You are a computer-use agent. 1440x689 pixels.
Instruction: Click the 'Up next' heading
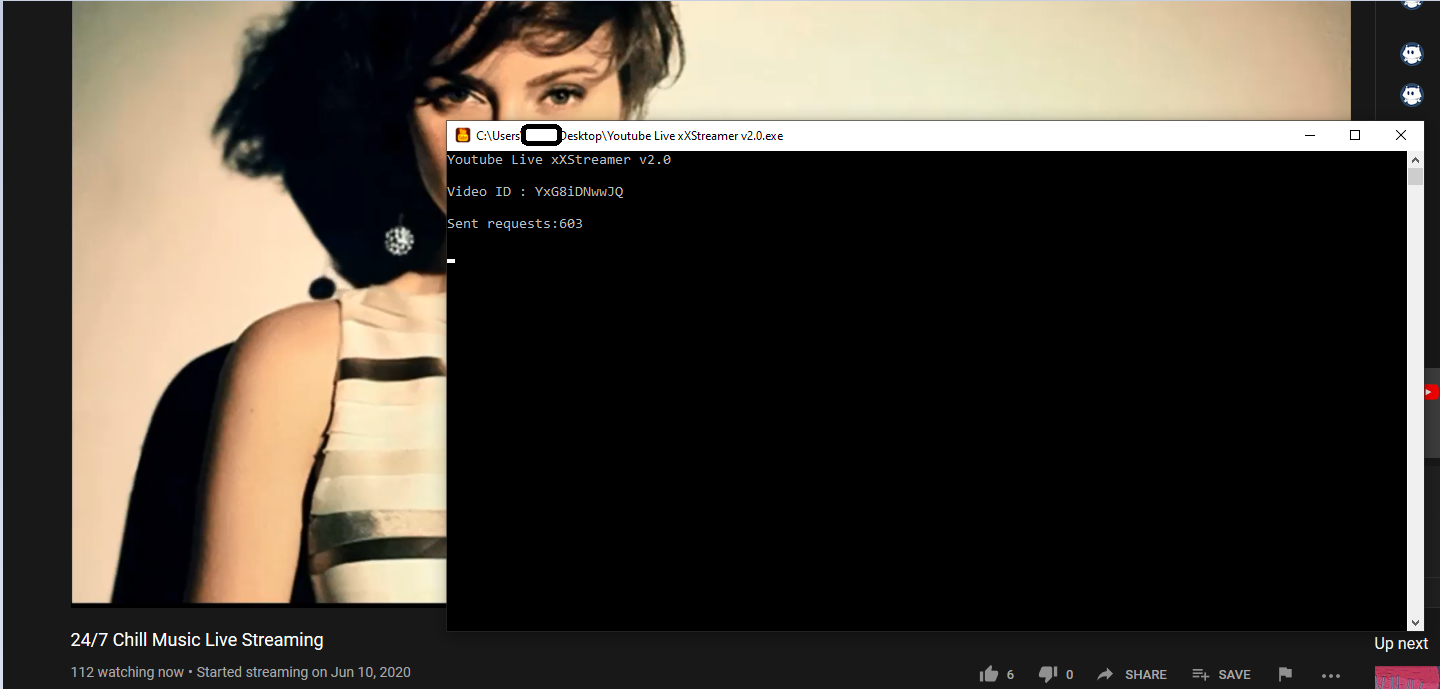tap(1401, 643)
